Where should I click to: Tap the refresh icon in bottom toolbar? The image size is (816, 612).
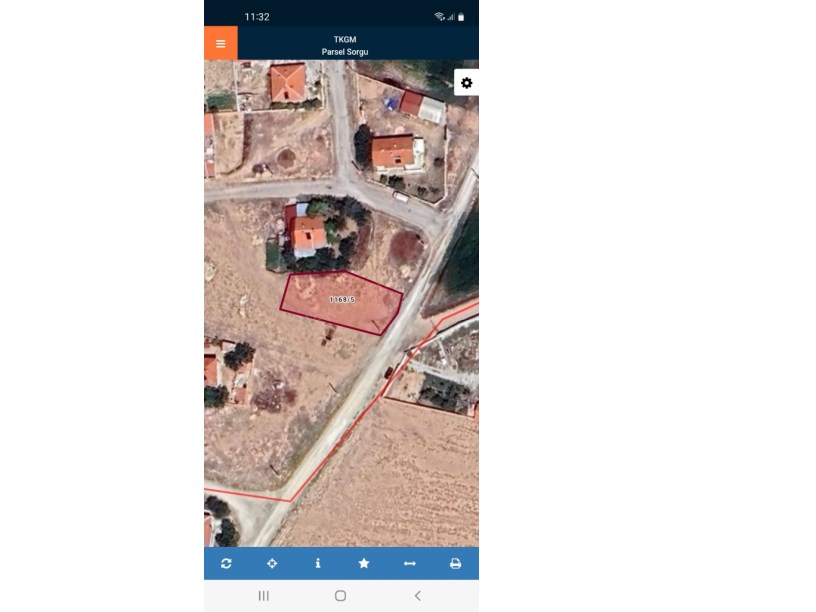click(226, 563)
